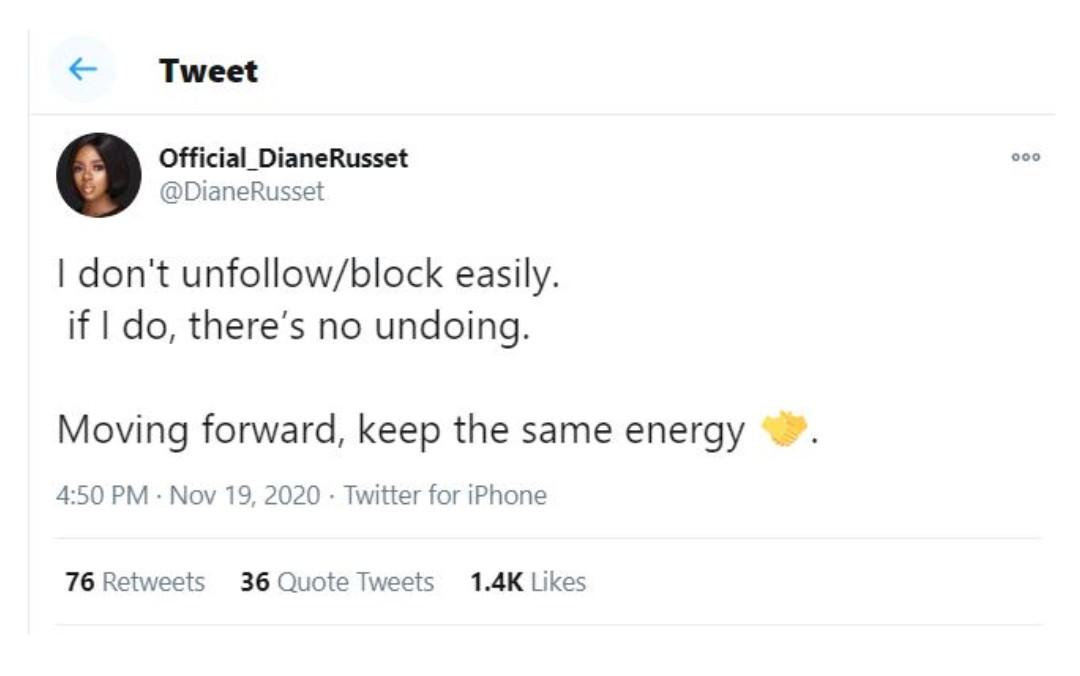
Task: Open the profile picture of Official_DianeRusset
Action: 98,175
